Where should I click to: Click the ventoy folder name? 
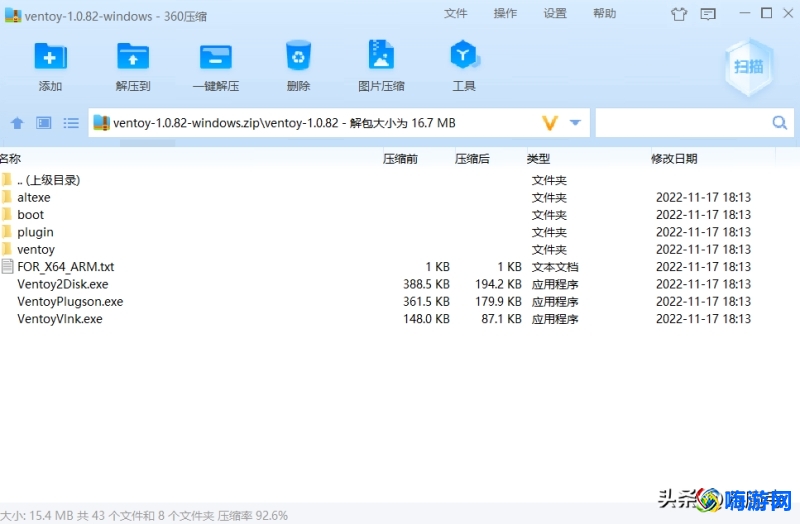pyautogui.click(x=36, y=249)
